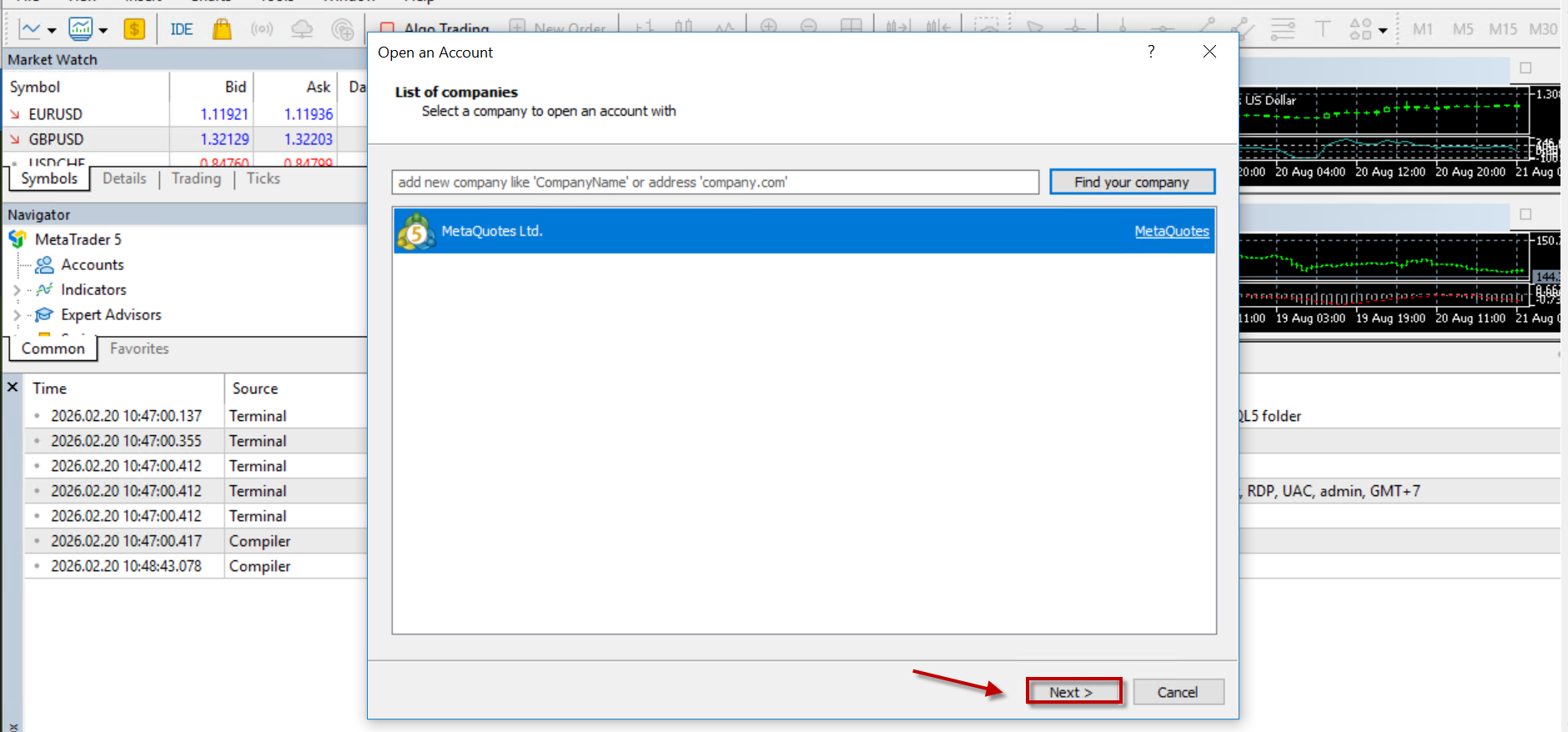Image resolution: width=1568 pixels, height=732 pixels.
Task: Open the Accounts item in Navigator
Action: (x=92, y=264)
